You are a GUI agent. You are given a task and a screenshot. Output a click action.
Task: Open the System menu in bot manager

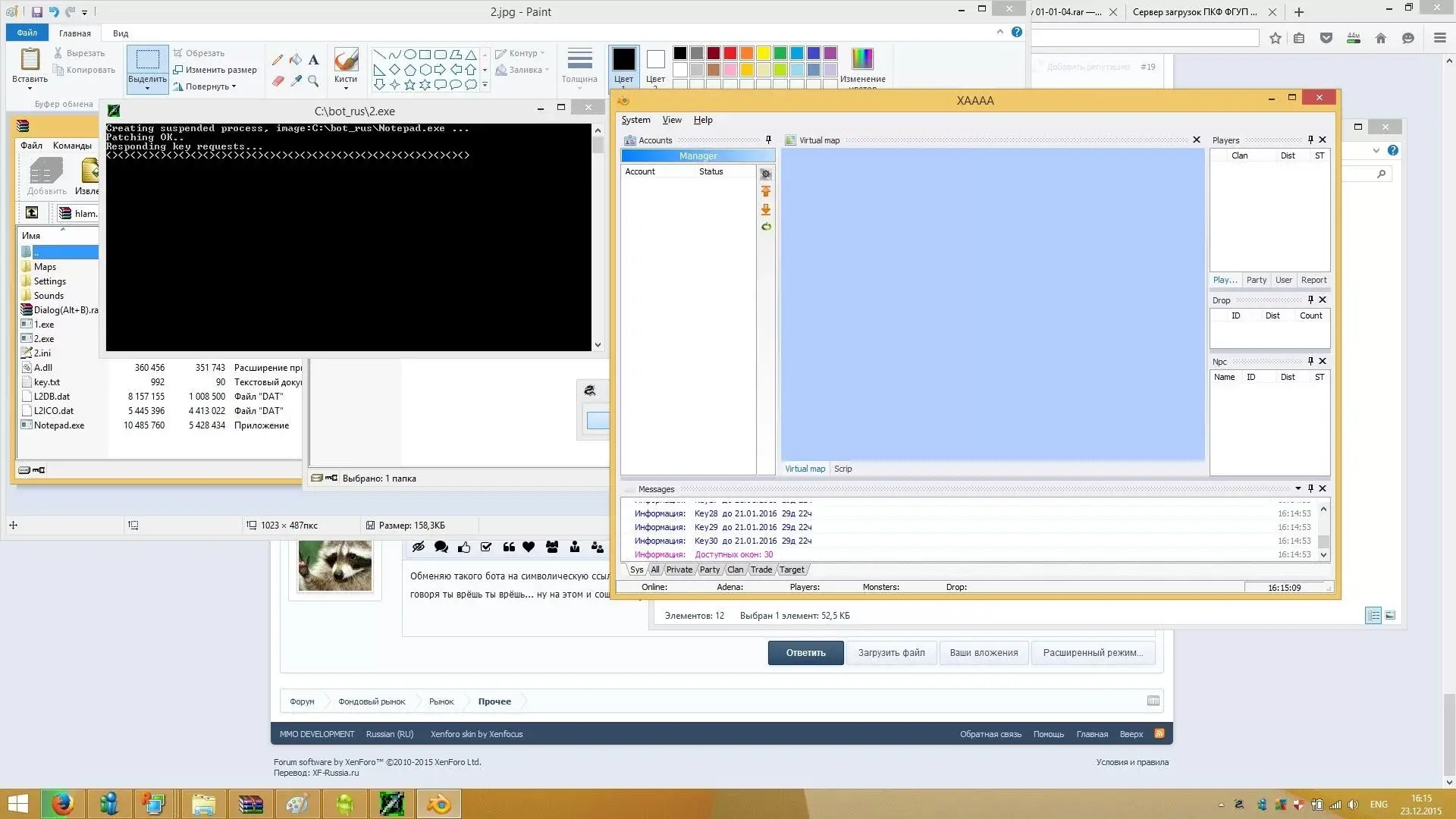point(636,119)
